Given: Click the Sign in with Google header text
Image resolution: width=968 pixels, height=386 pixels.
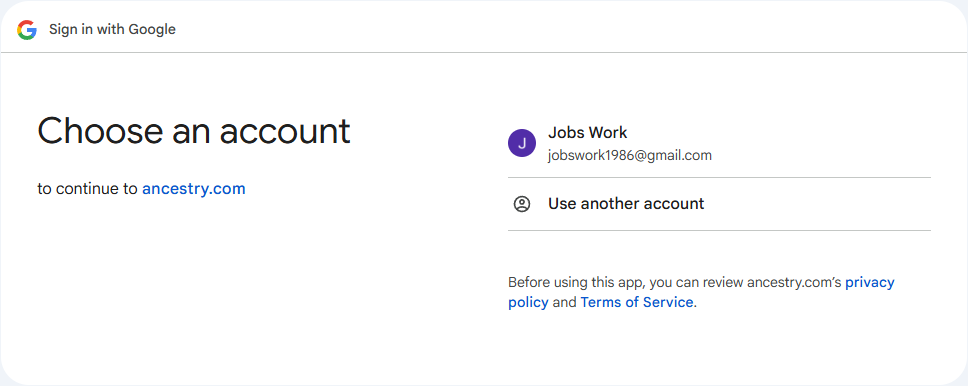Looking at the screenshot, I should [112, 30].
